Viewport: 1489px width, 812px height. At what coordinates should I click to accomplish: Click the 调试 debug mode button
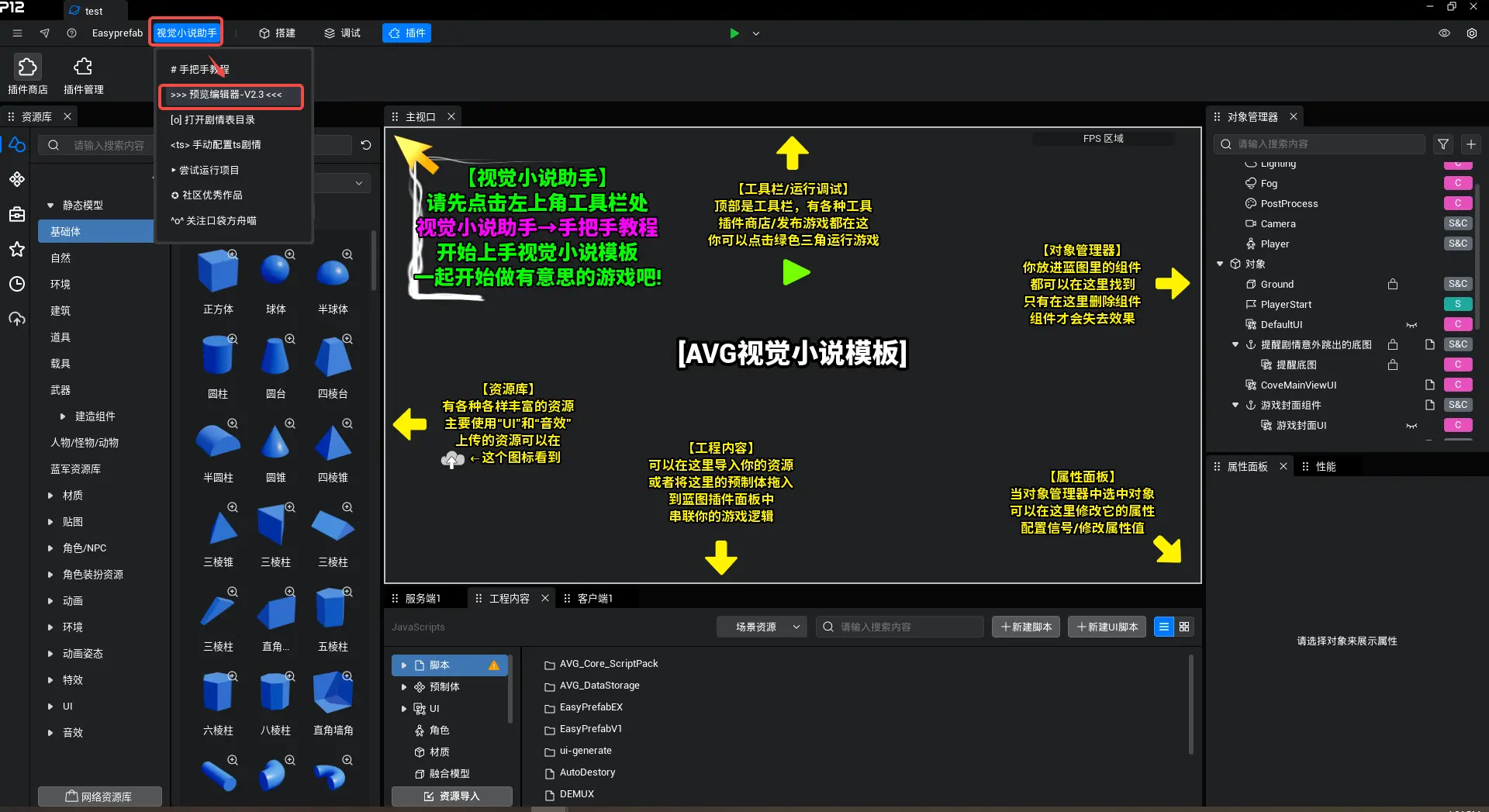343,33
